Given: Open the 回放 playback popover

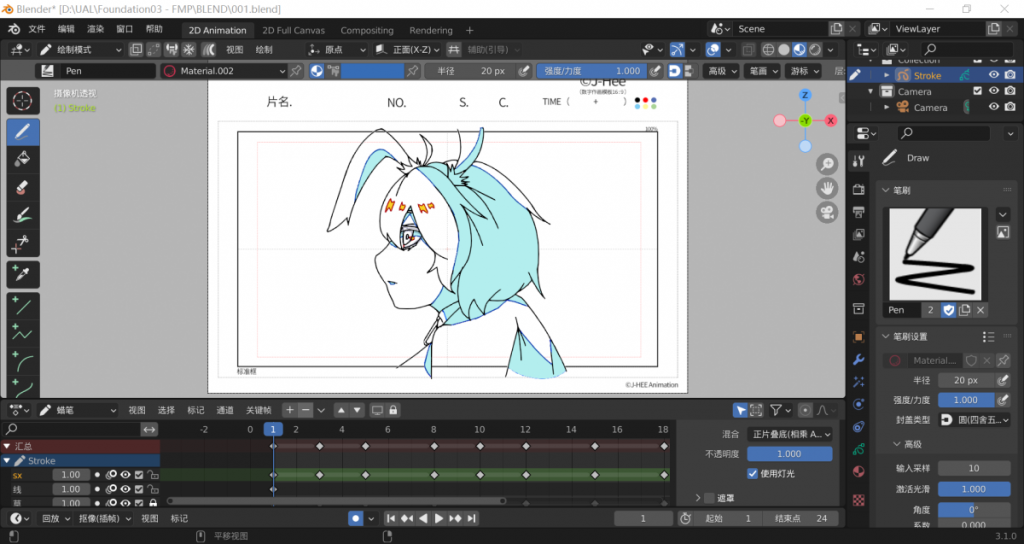Looking at the screenshot, I should coord(56,519).
